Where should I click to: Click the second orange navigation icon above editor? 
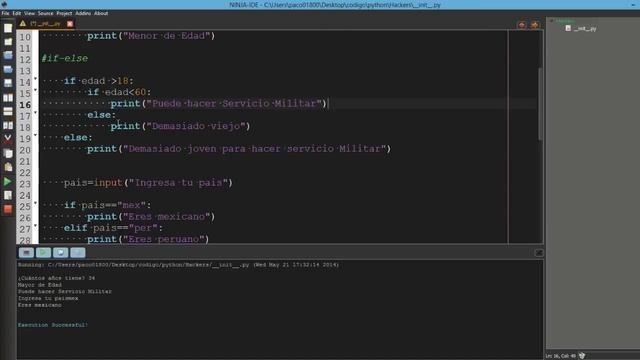pos(535,25)
